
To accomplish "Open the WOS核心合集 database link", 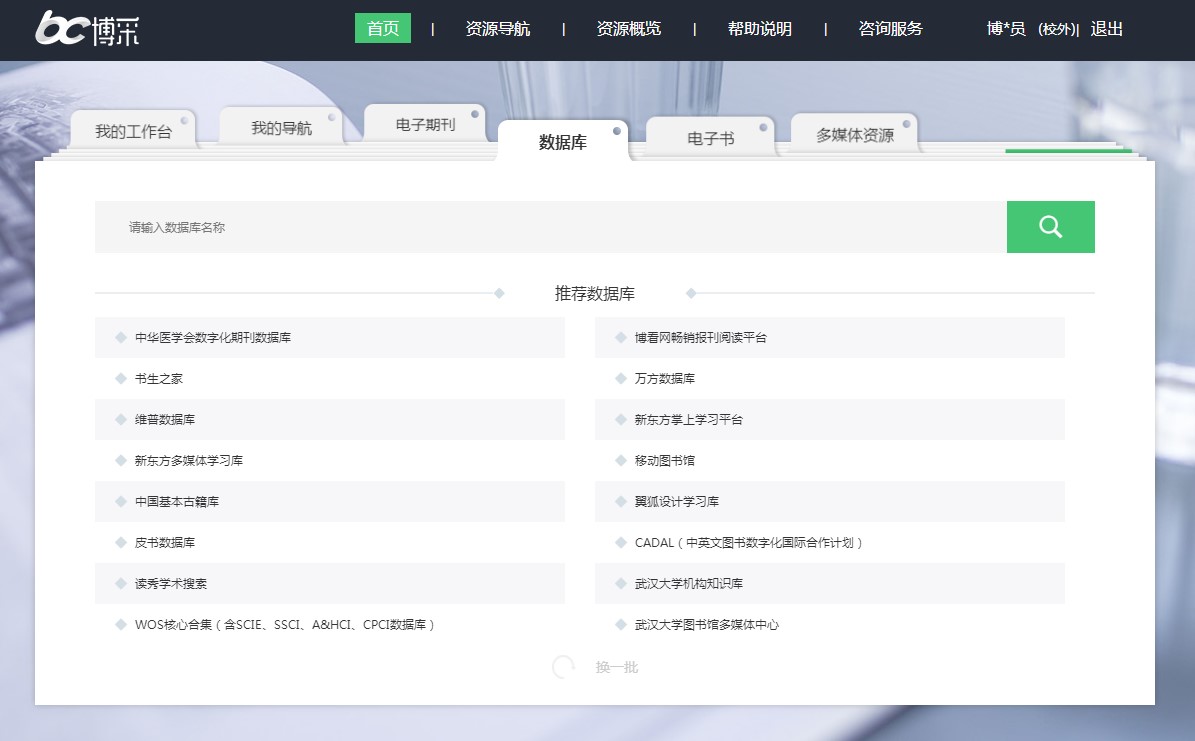I will pos(285,625).
